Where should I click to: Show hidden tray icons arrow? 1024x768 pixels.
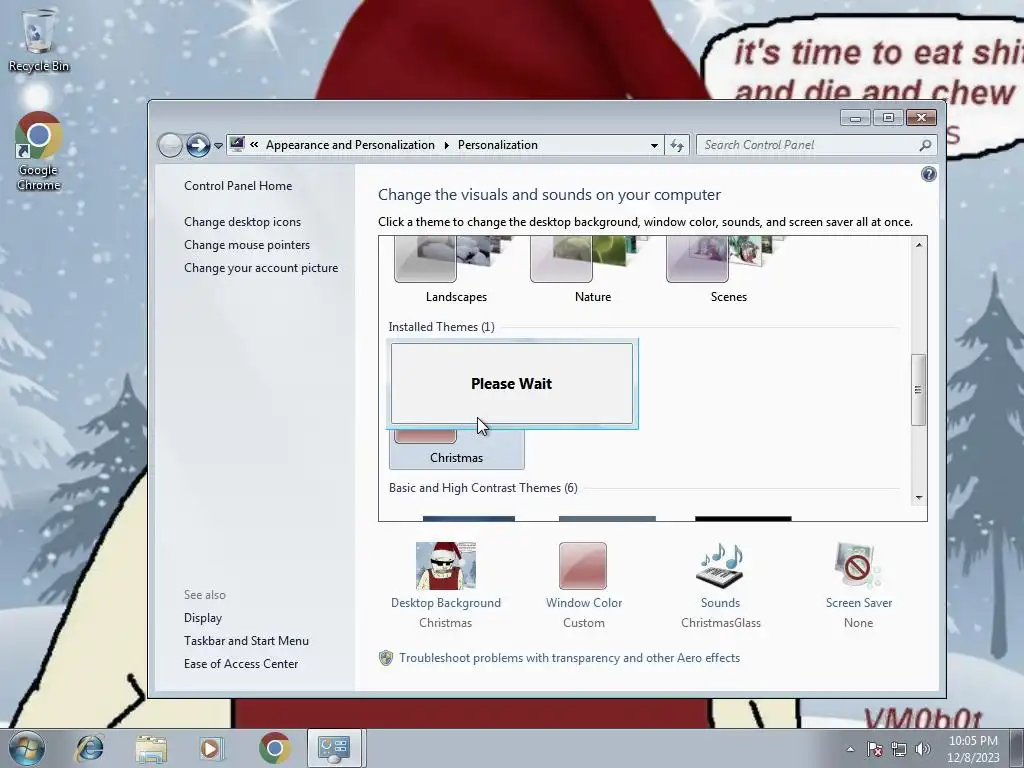point(850,749)
